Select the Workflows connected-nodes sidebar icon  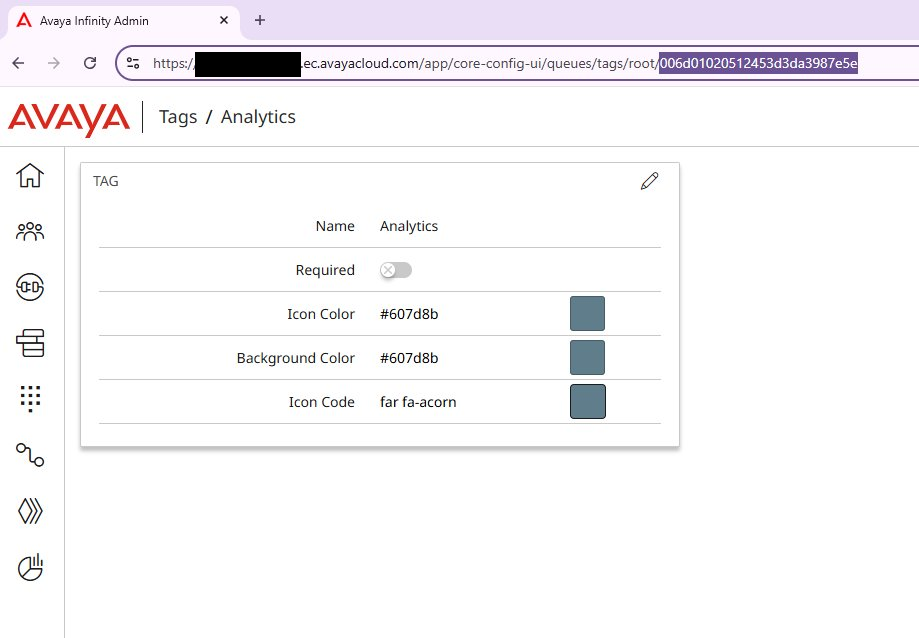coord(30,455)
